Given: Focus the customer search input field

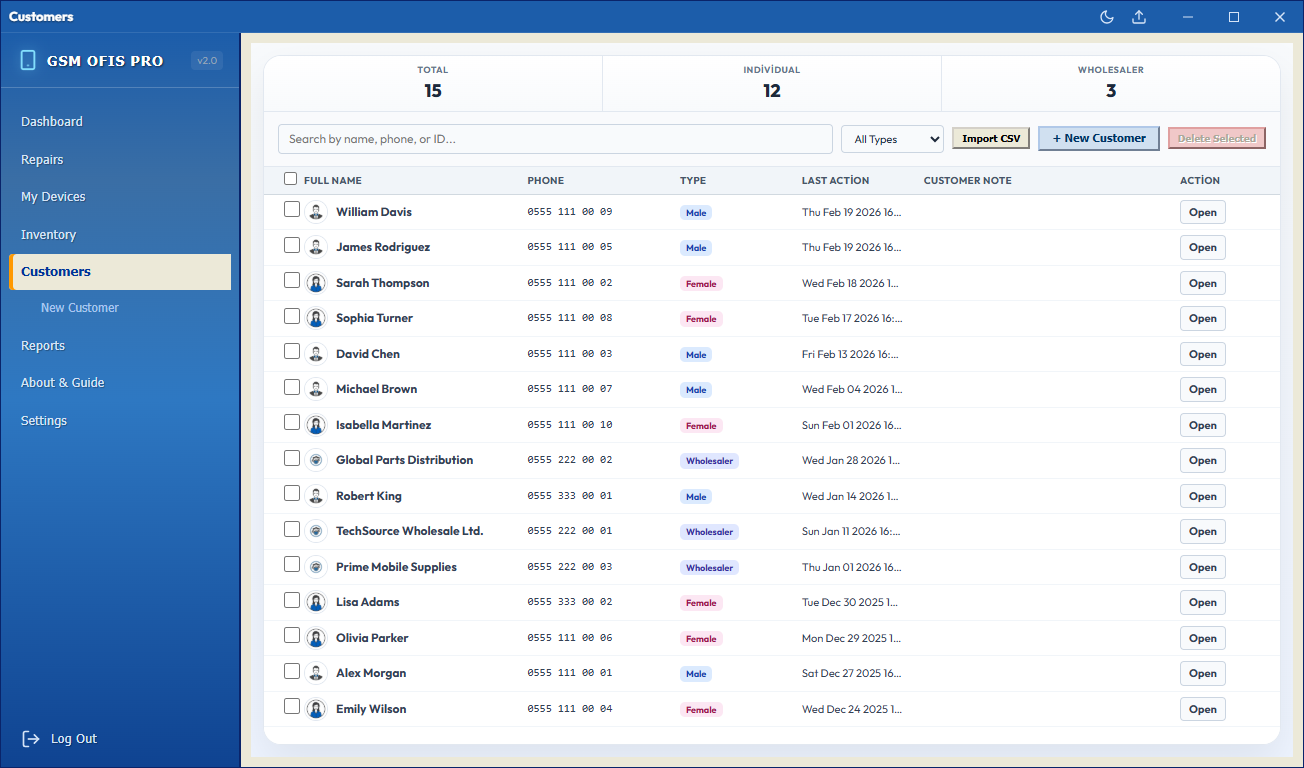Looking at the screenshot, I should (x=555, y=139).
